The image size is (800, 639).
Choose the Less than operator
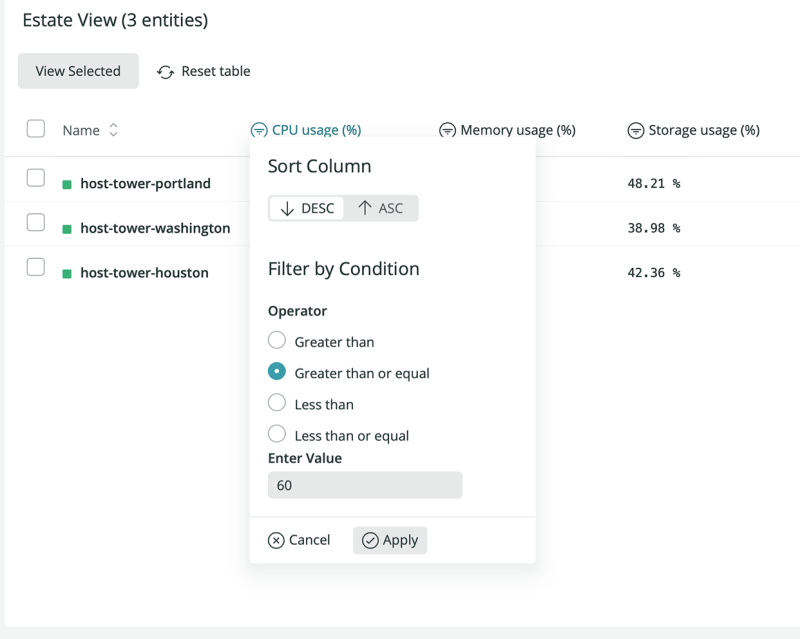coord(277,403)
